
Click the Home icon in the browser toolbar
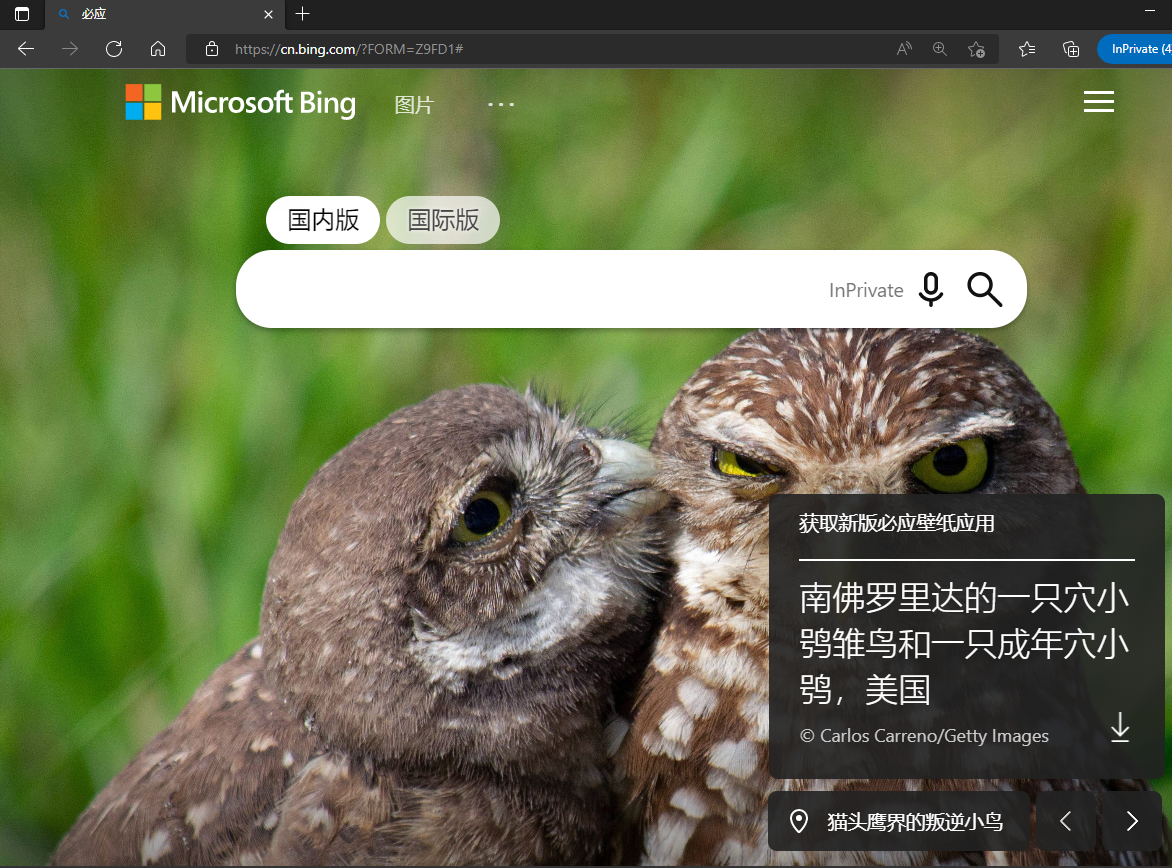157,48
